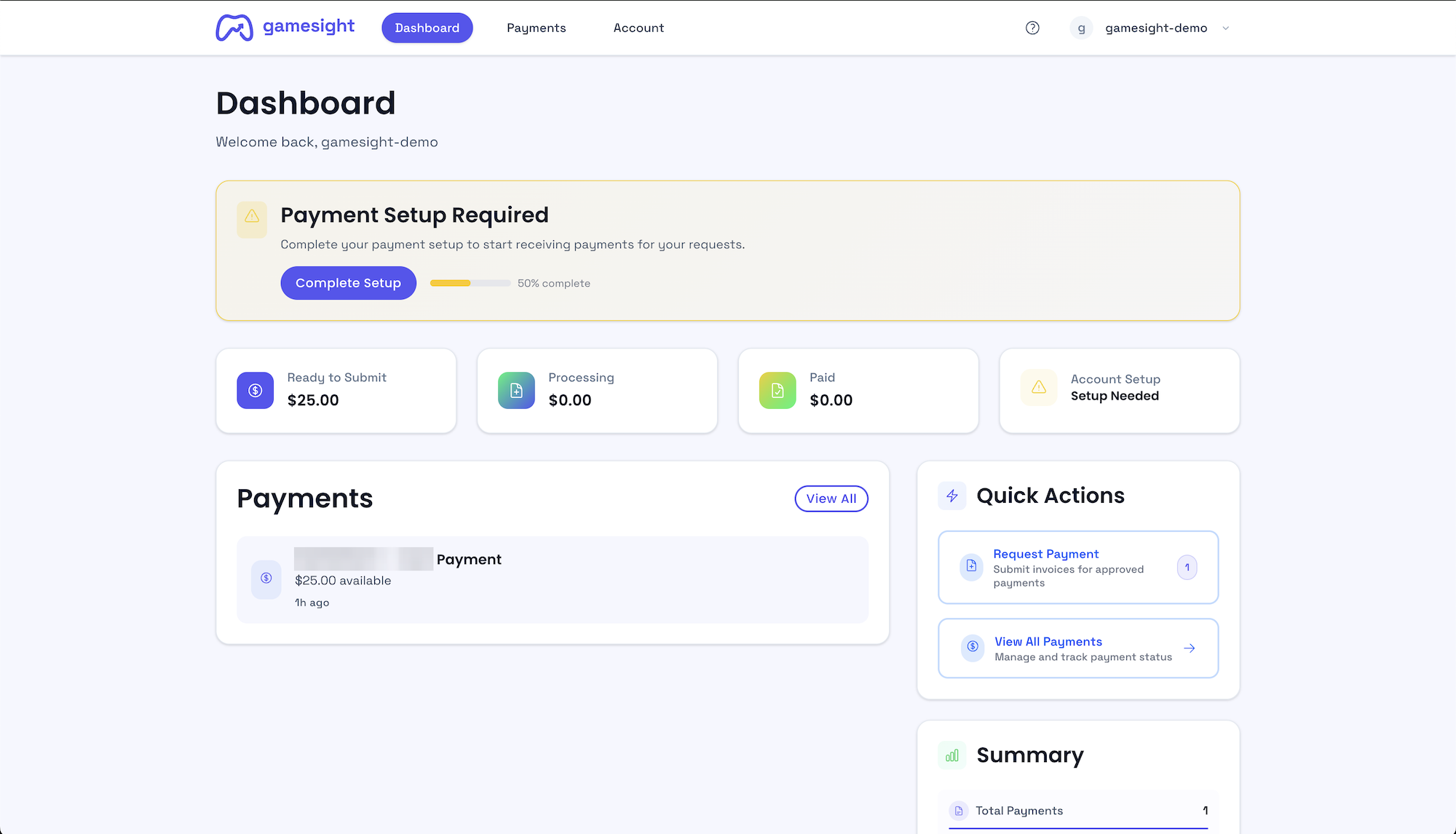
Task: Expand the gamesight-demo account dropdown chevron
Action: pyautogui.click(x=1226, y=28)
